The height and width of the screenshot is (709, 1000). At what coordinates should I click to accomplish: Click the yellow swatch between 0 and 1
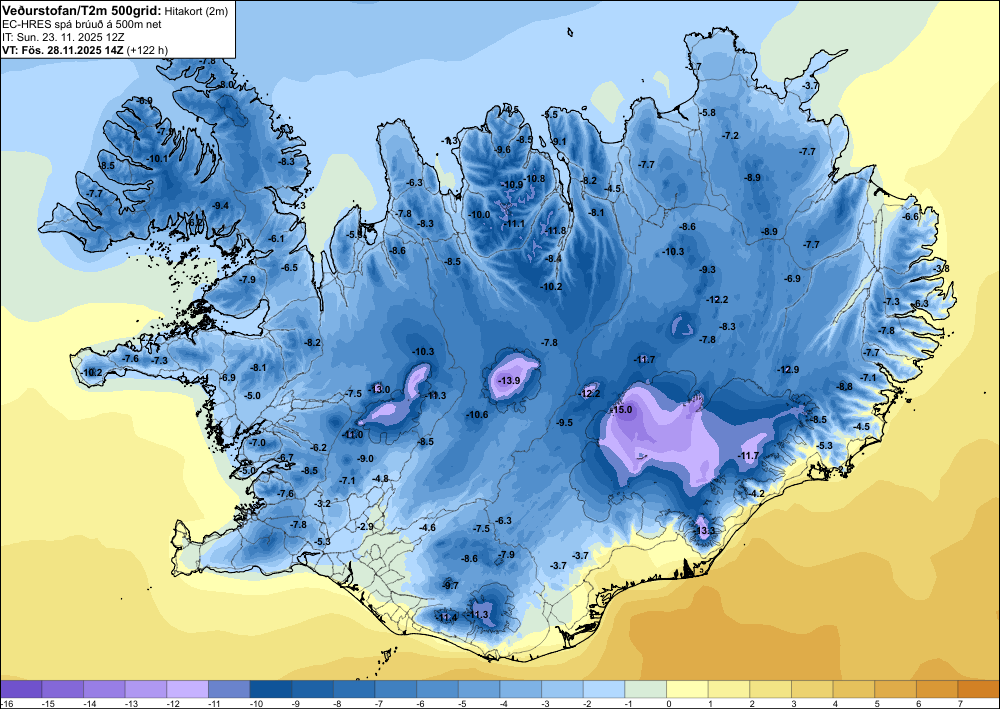point(688,689)
